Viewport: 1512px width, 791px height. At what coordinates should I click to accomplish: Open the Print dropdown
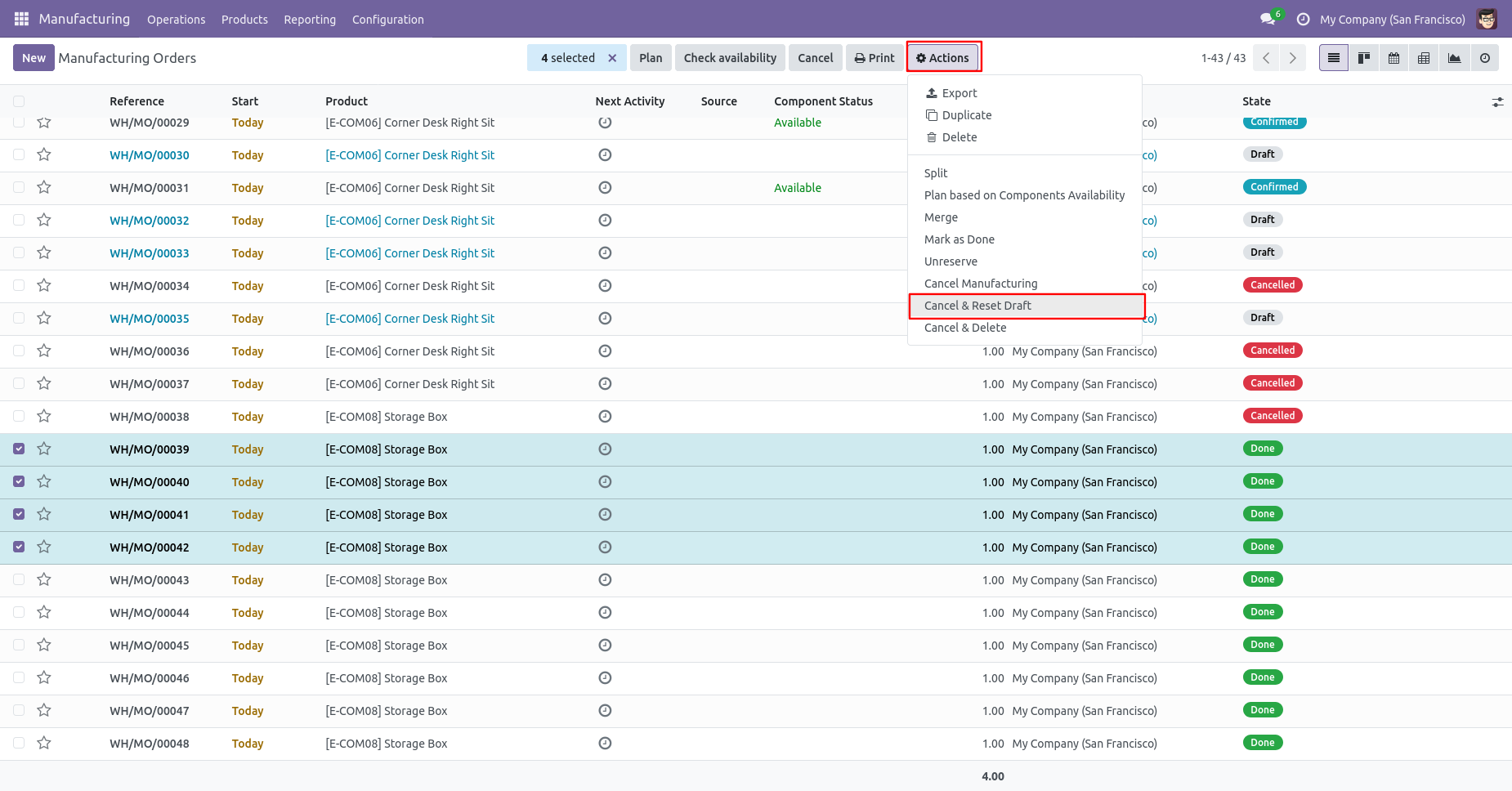(875, 58)
